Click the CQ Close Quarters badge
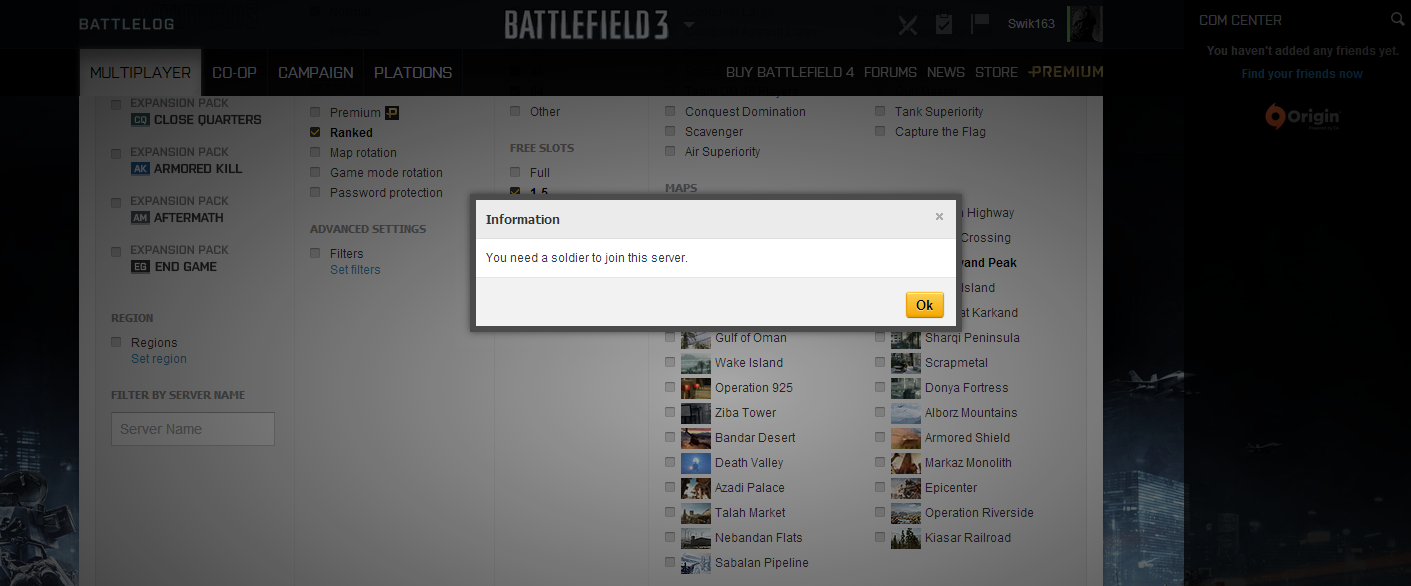The width and height of the screenshot is (1411, 586). coord(141,120)
